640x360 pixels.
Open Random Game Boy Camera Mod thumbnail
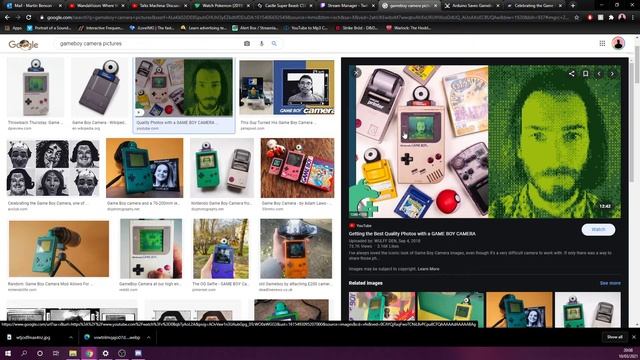pos(59,249)
